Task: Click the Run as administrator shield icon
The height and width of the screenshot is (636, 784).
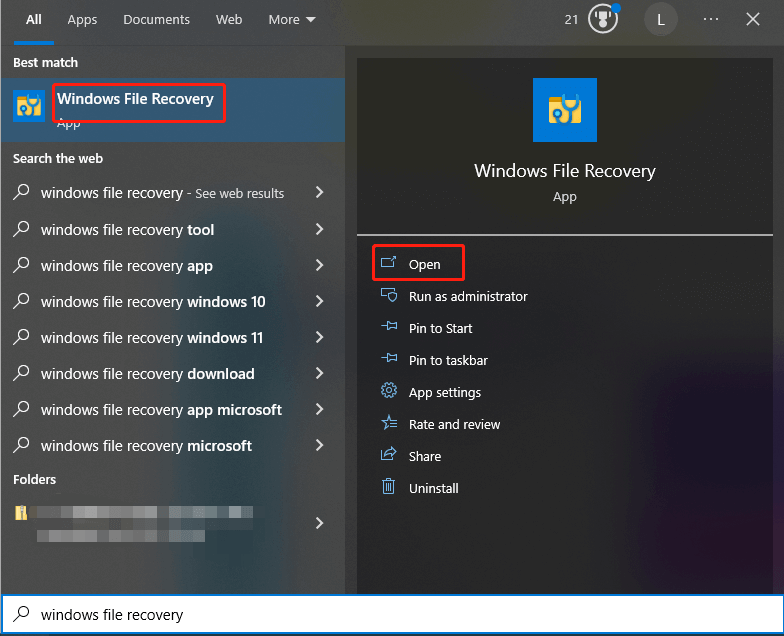Action: pyautogui.click(x=388, y=295)
